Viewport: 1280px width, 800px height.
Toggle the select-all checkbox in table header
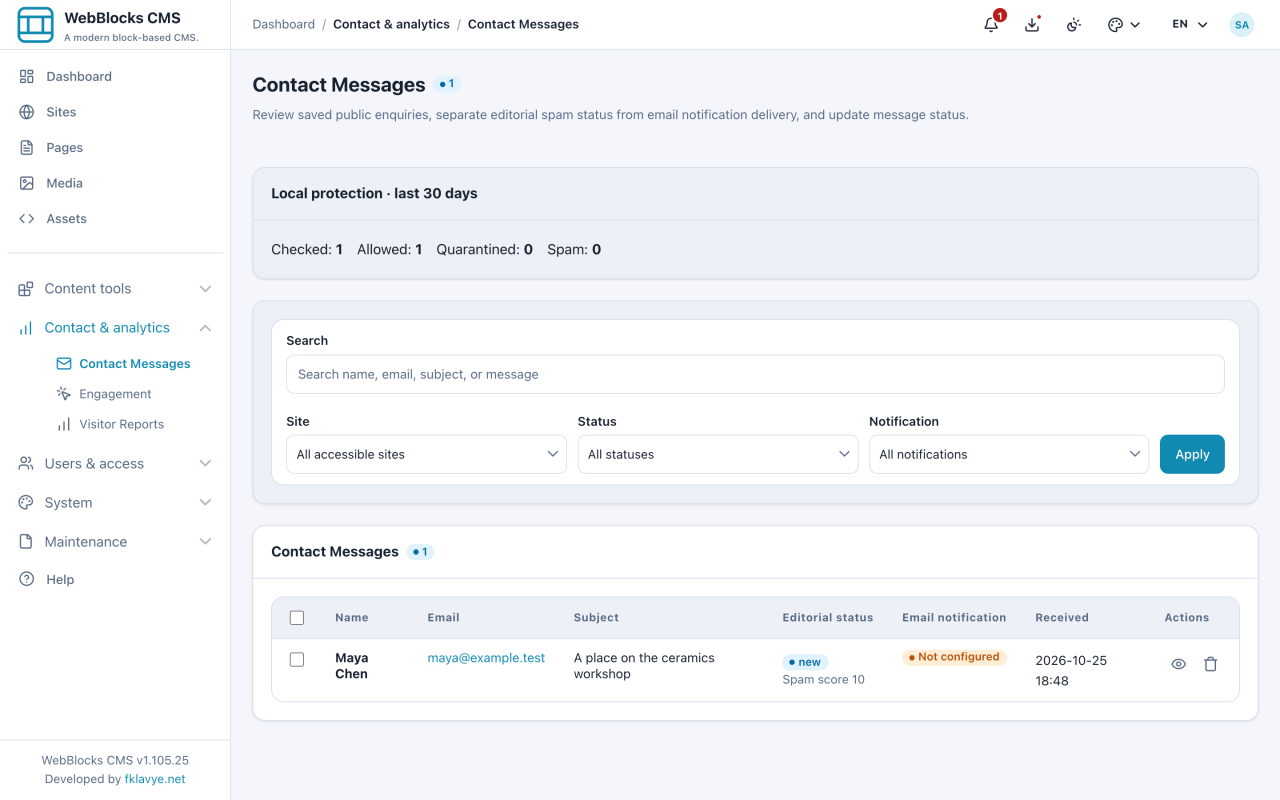click(297, 618)
